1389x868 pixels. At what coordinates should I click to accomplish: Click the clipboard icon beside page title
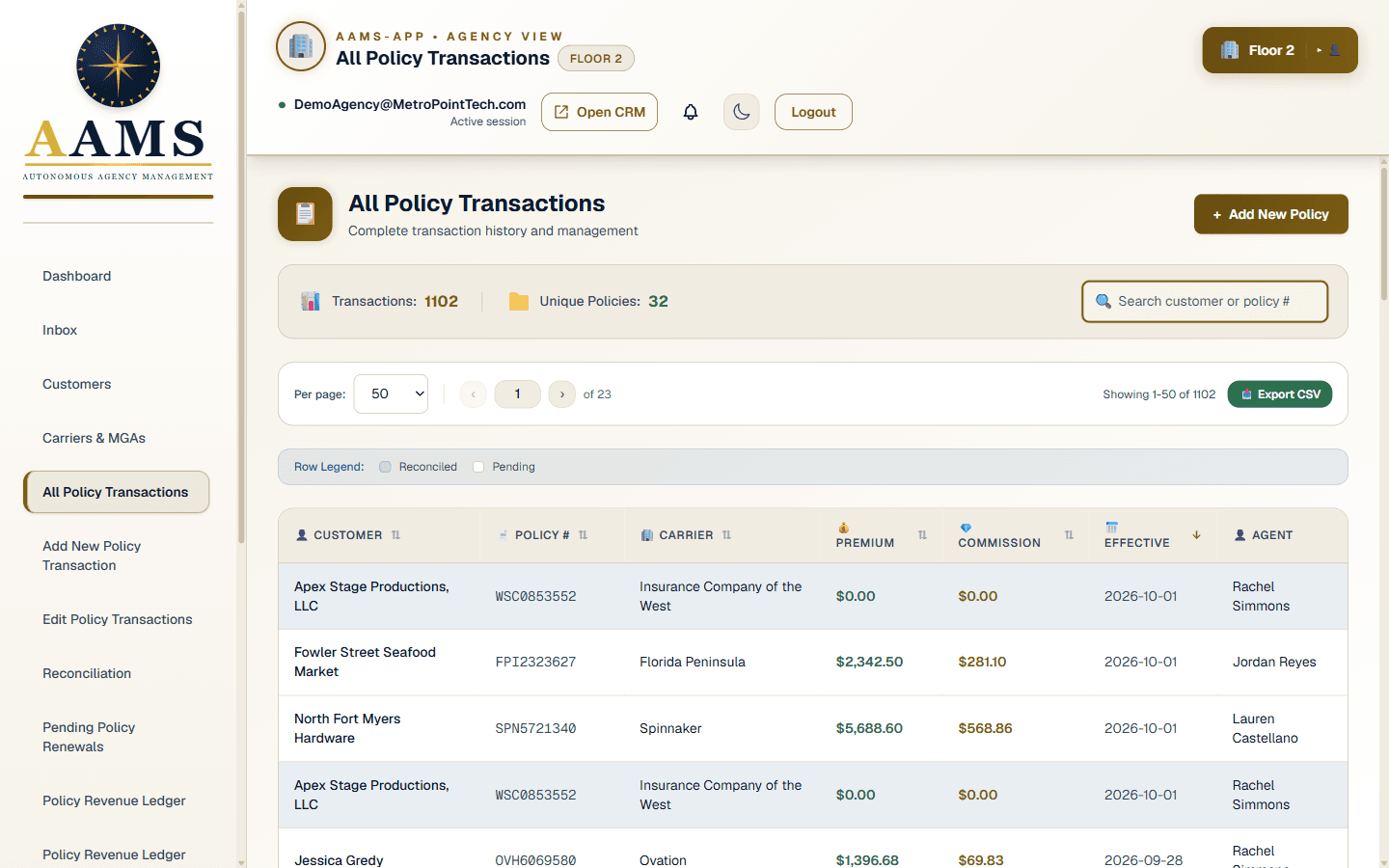pyautogui.click(x=305, y=214)
